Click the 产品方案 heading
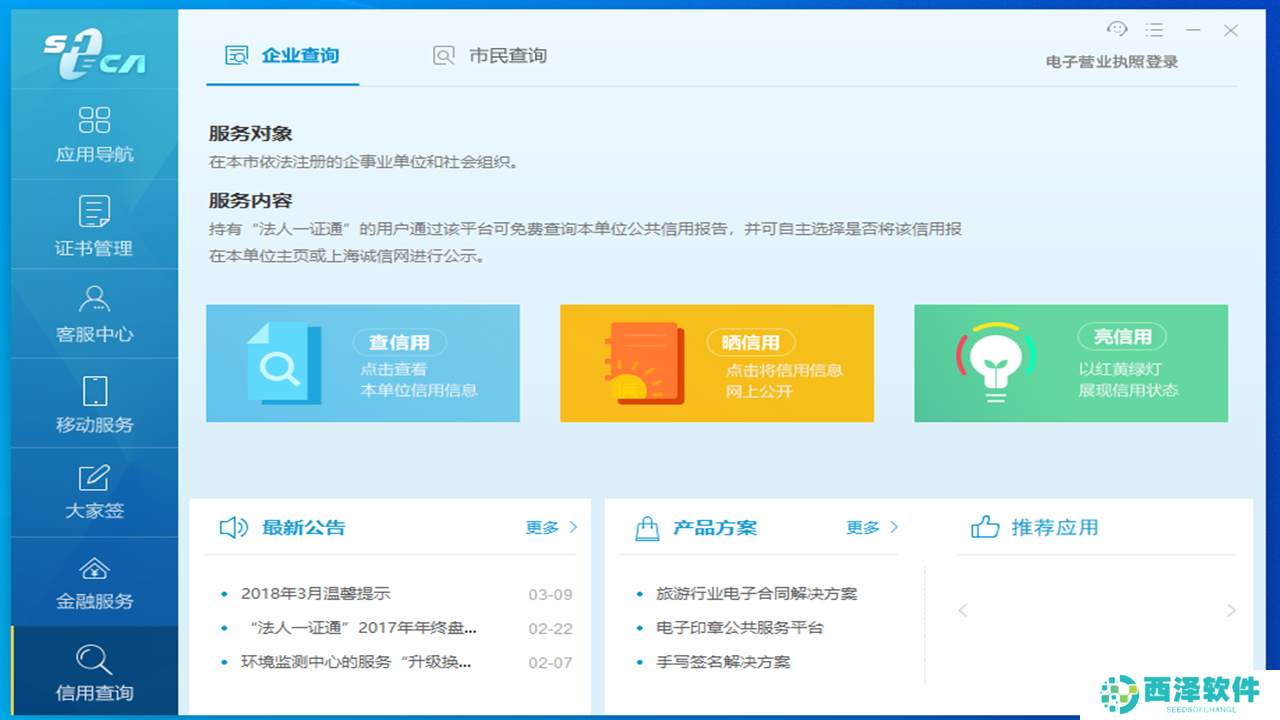The height and width of the screenshot is (720, 1280). pyautogui.click(x=715, y=528)
